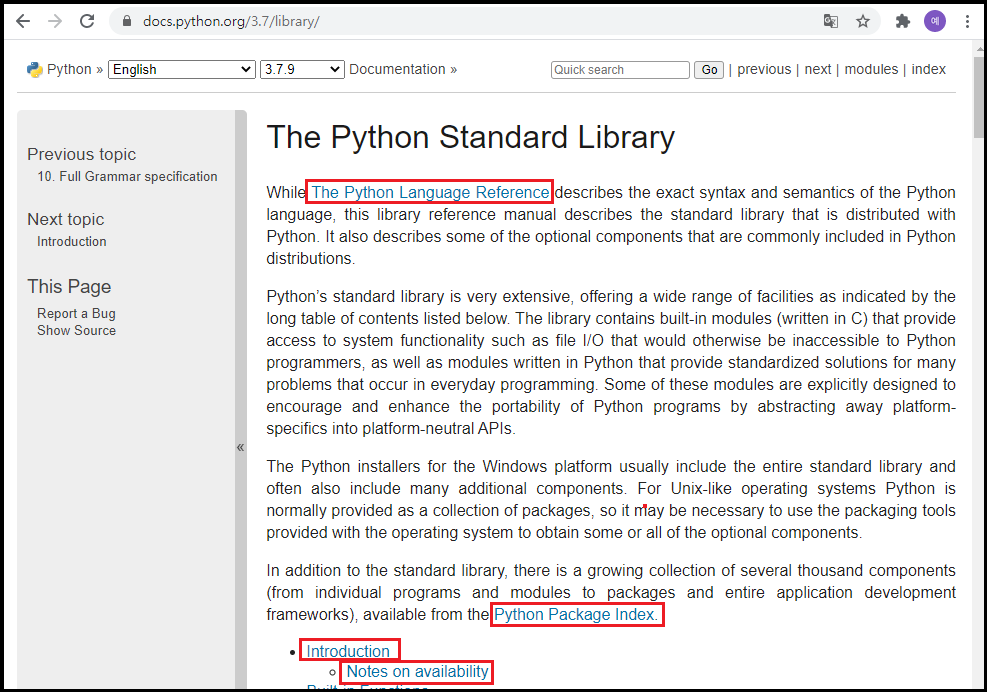Open the general index link
Viewport: 987px width, 692px height.
coord(928,69)
